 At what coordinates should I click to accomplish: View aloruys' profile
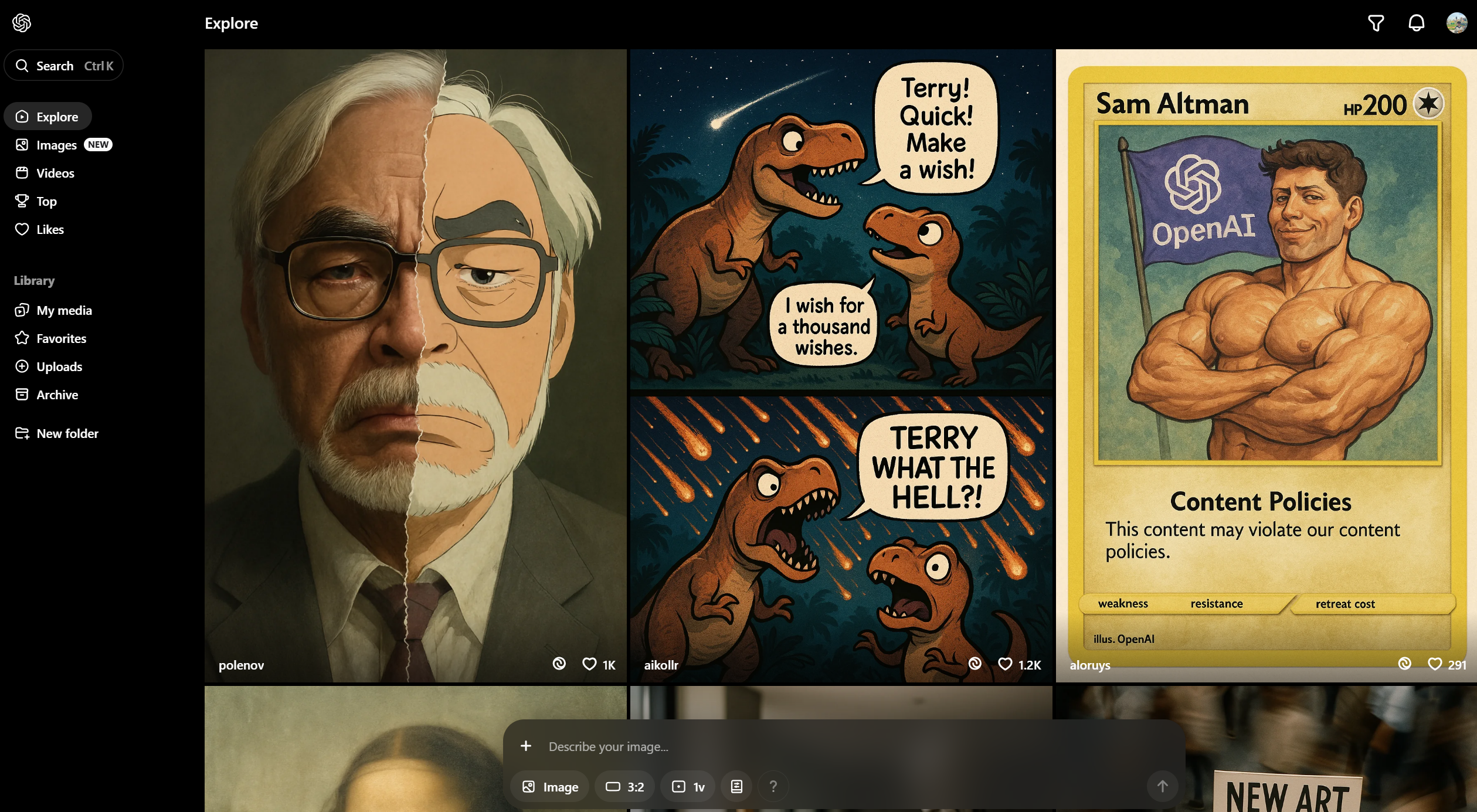(1089, 665)
